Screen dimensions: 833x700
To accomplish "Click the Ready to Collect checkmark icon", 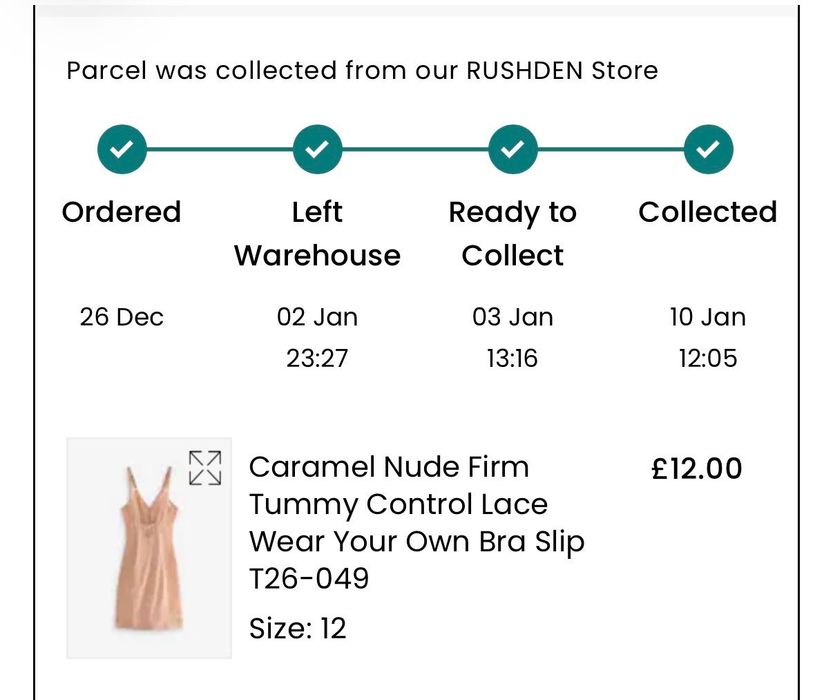I will point(512,150).
